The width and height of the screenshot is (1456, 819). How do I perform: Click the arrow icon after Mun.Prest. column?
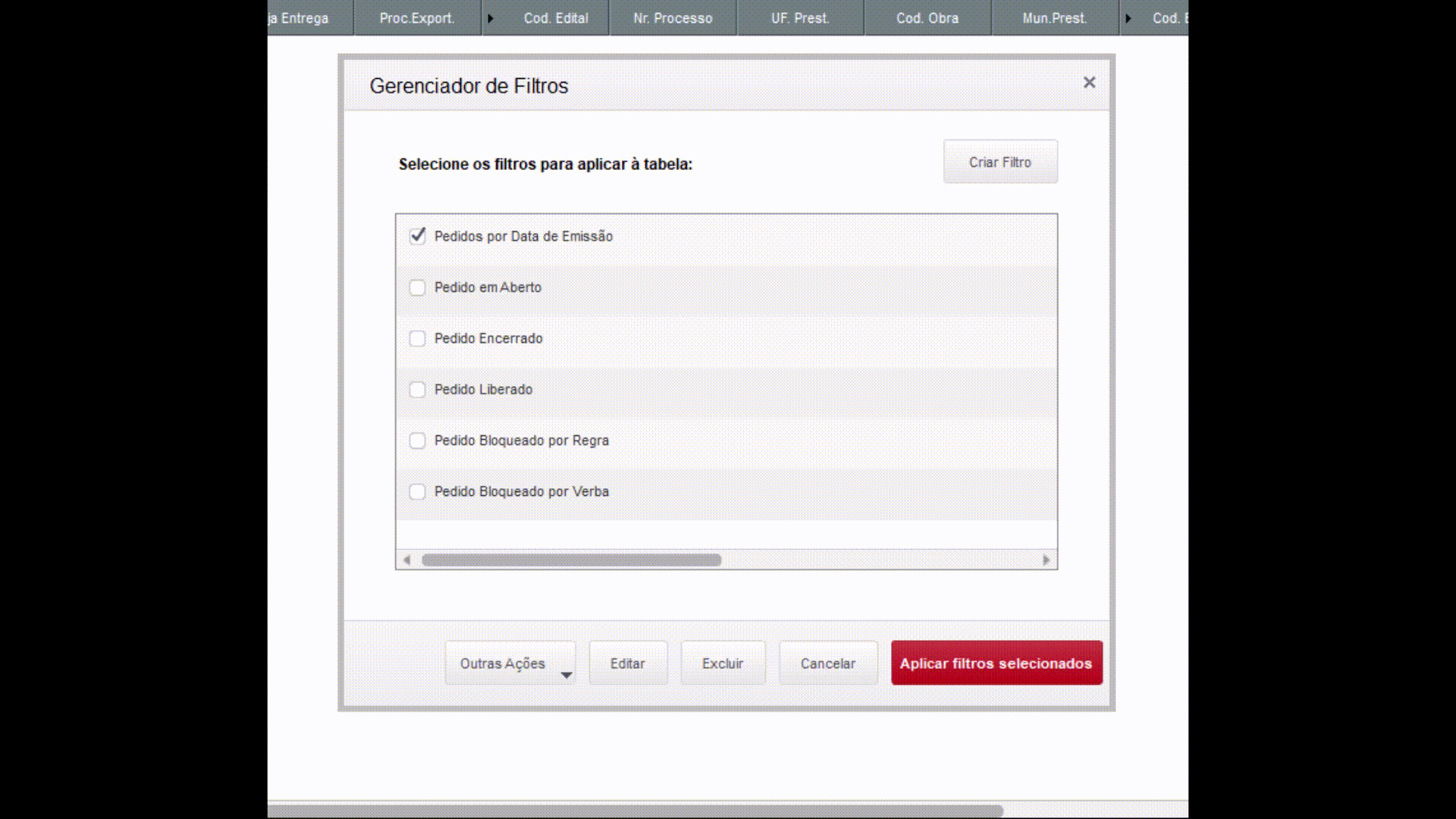(1128, 18)
